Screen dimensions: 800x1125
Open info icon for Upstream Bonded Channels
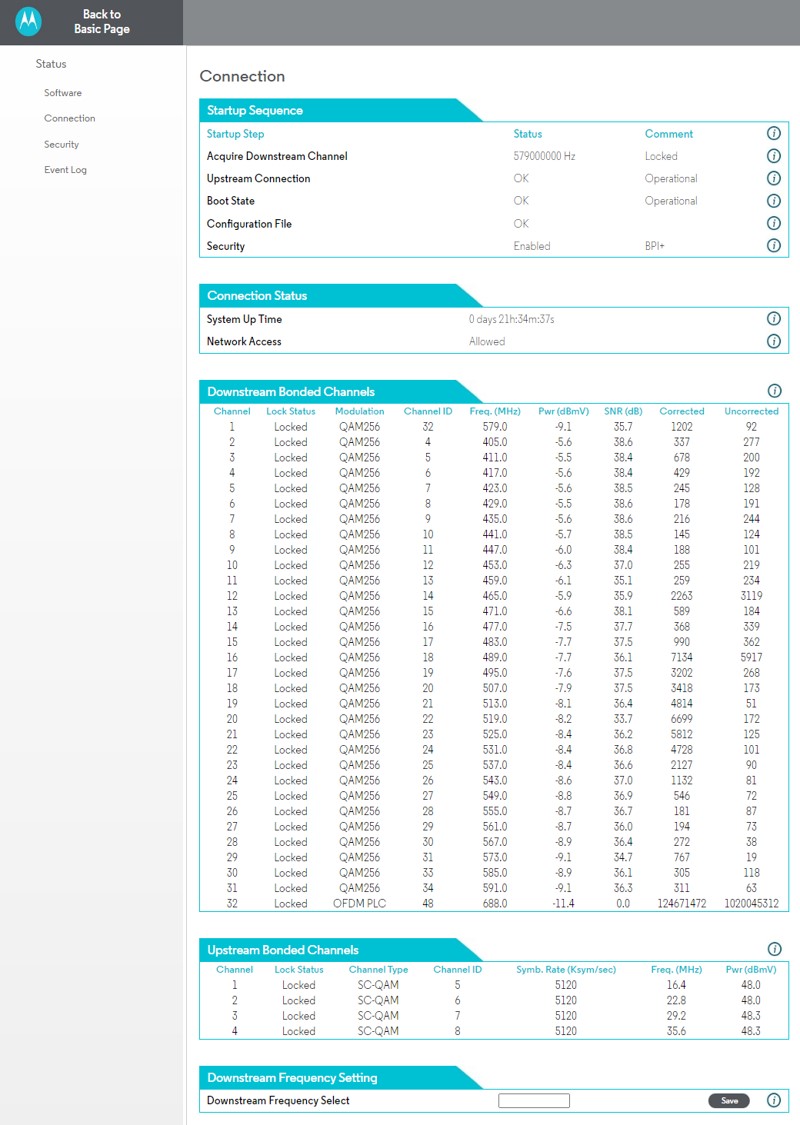pos(774,949)
